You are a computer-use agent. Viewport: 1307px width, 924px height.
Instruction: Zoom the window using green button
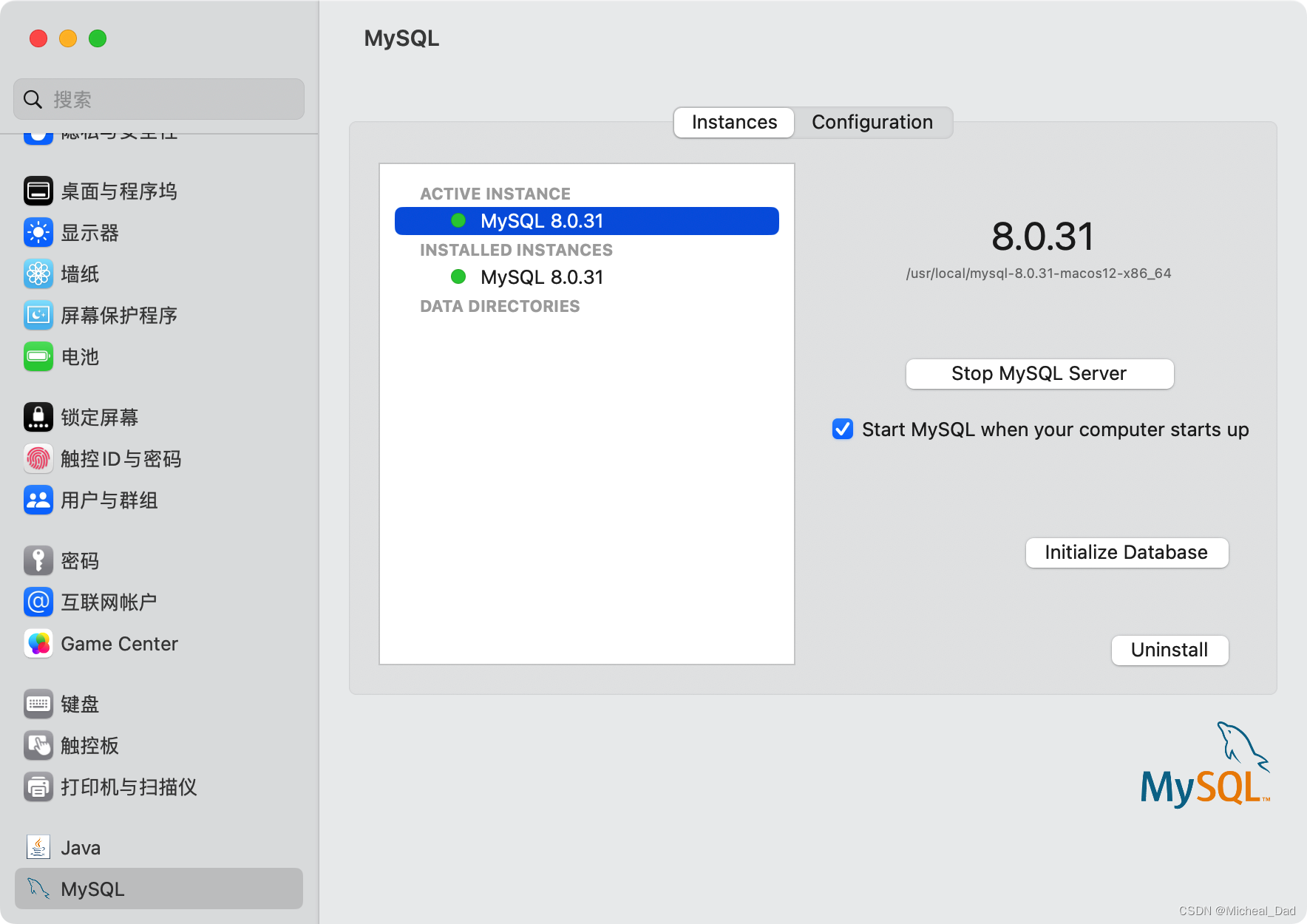pyautogui.click(x=98, y=38)
